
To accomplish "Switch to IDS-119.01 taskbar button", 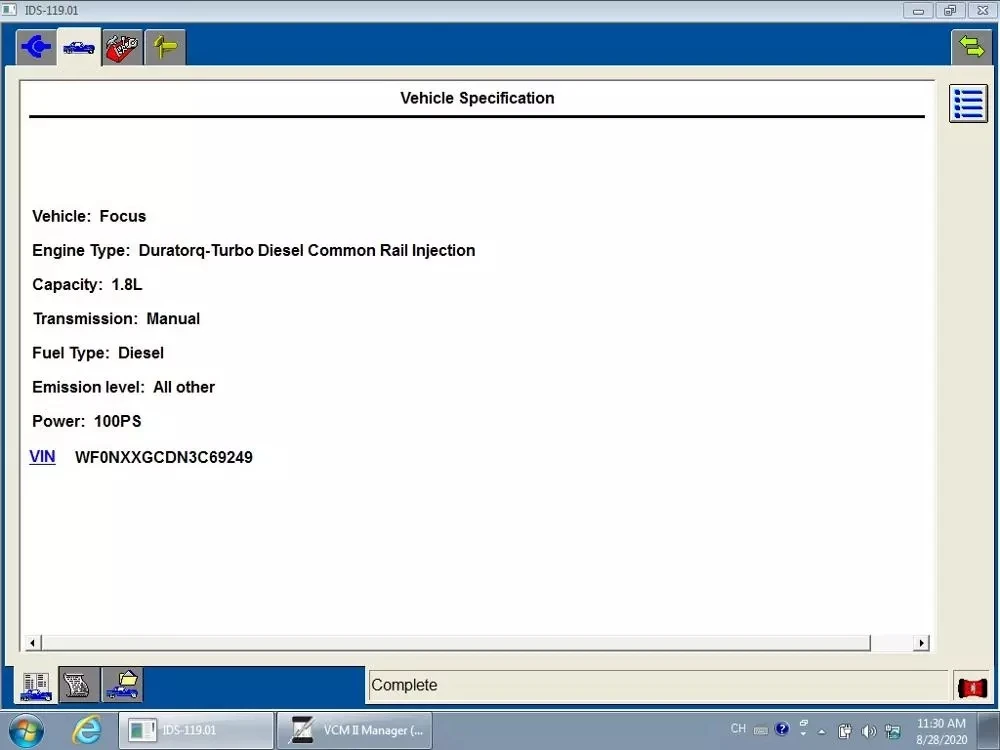I will [x=195, y=730].
